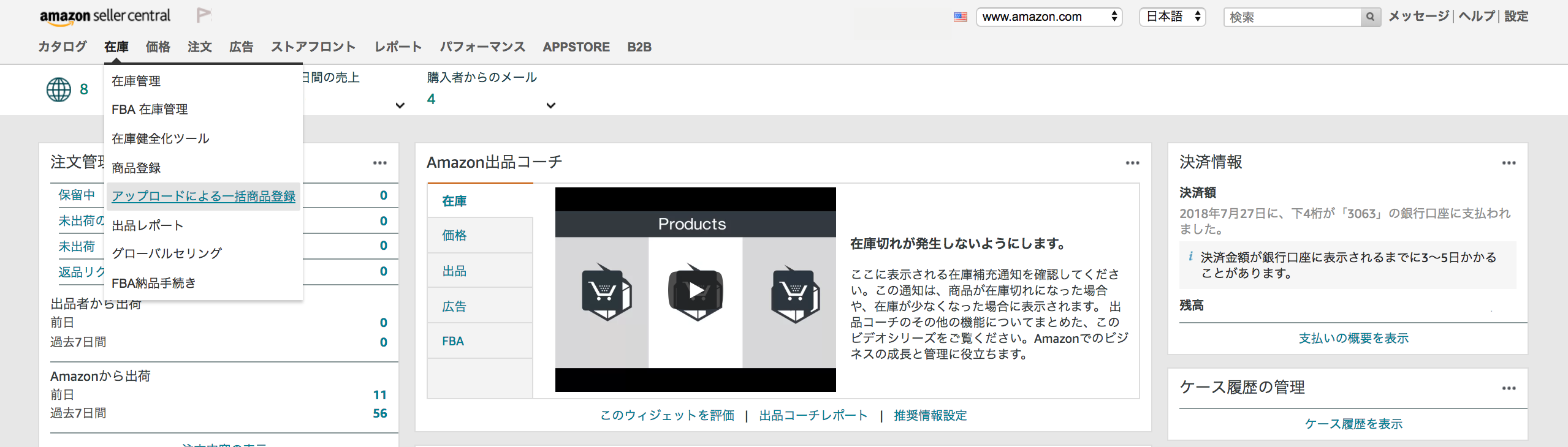Open the 注文管理 widget options menu

coord(380,163)
